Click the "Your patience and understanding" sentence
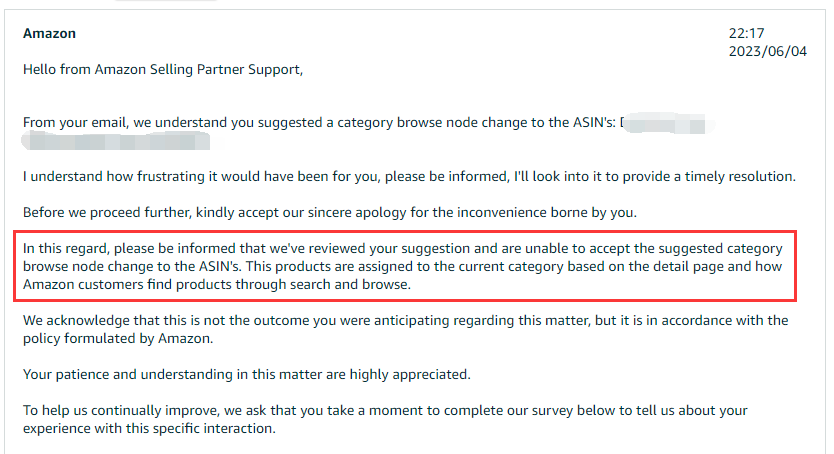Viewport: 834px width, 454px height. (x=247, y=375)
